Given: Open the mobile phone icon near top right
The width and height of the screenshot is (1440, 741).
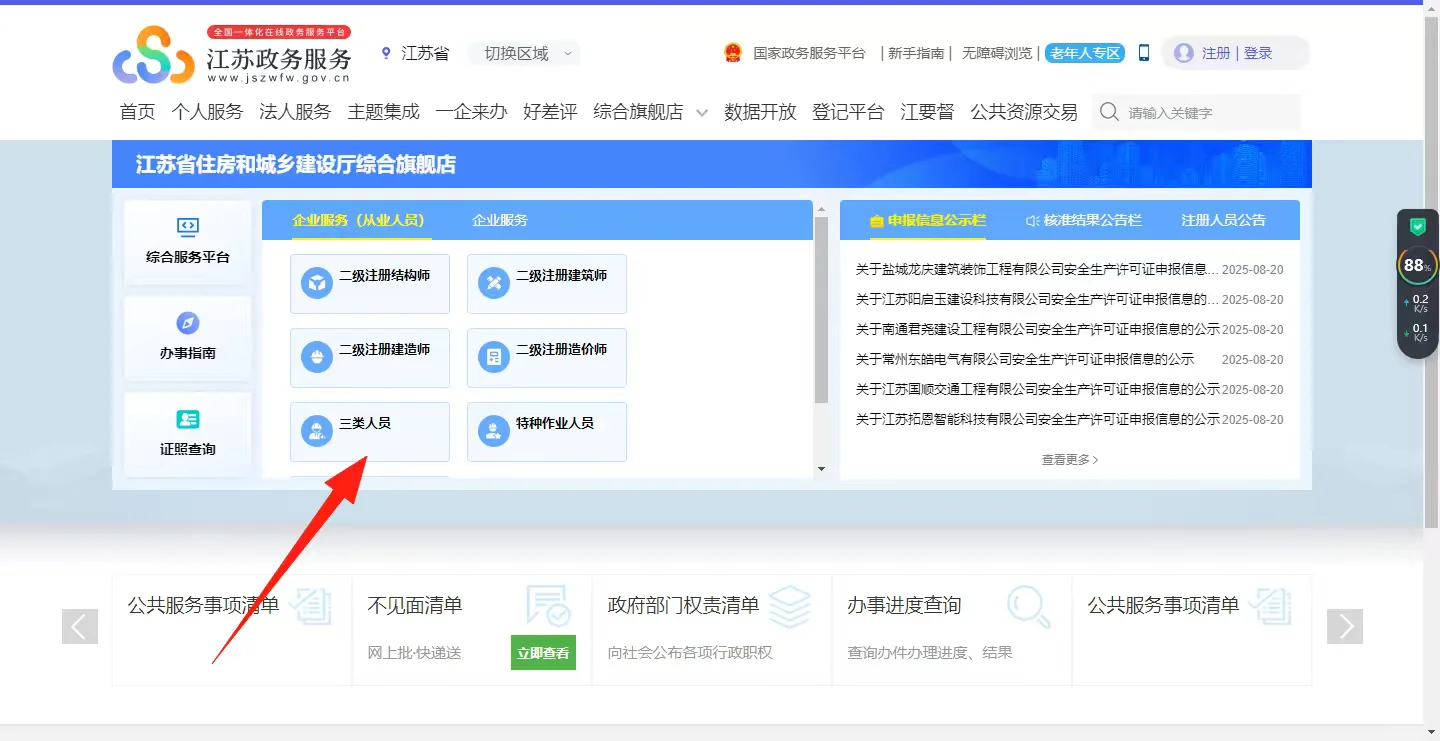Looking at the screenshot, I should [x=1142, y=52].
